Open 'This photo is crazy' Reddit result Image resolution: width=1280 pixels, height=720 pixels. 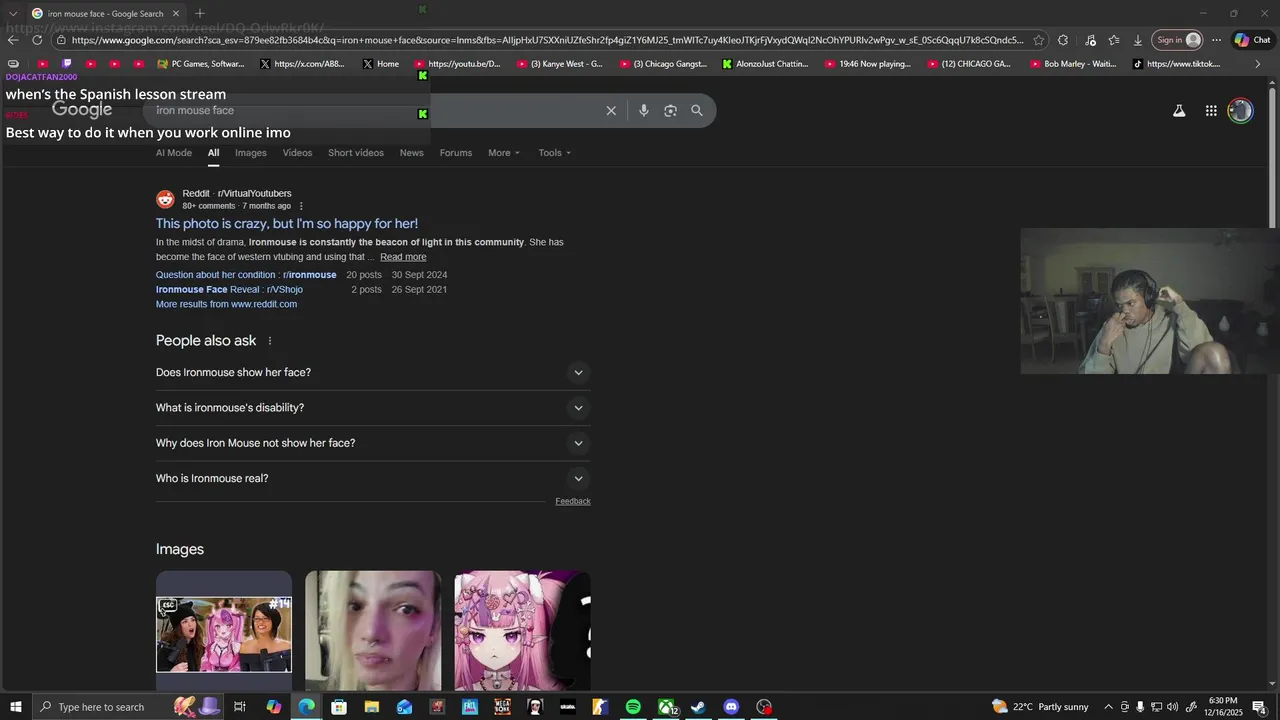(287, 224)
